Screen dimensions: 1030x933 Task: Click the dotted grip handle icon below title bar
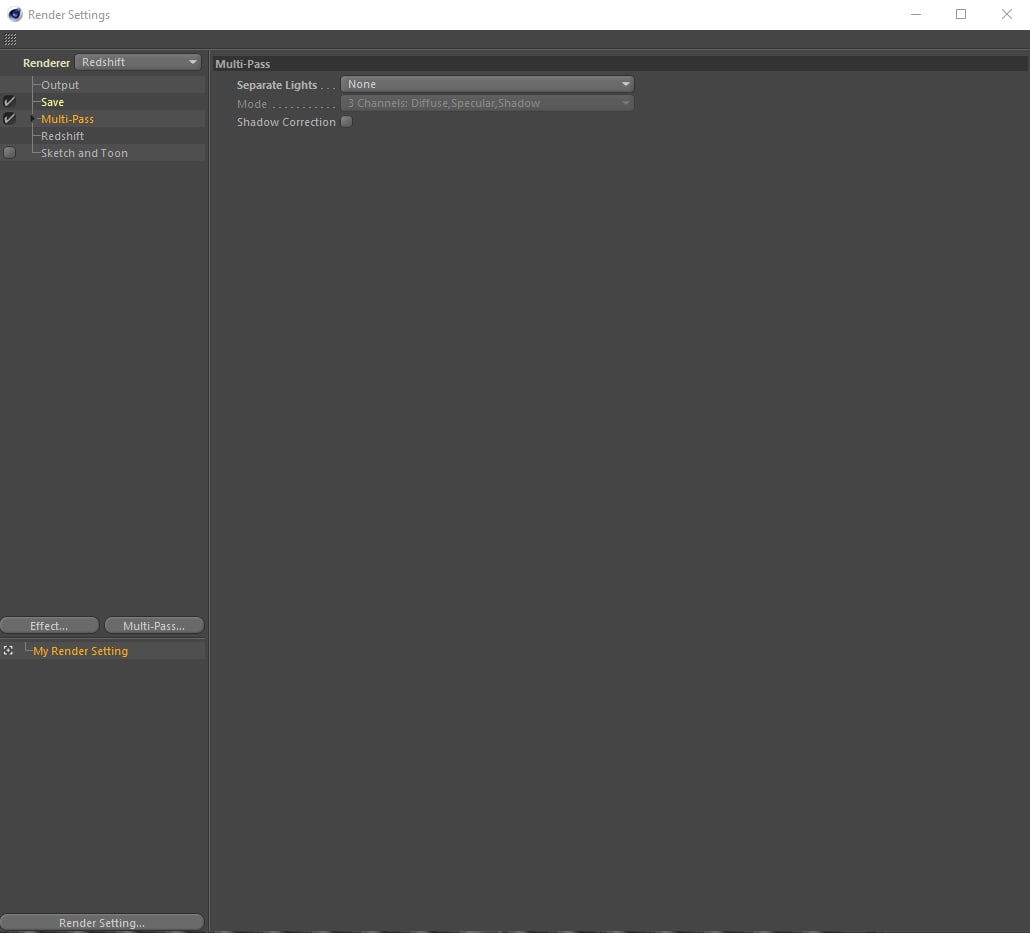[11, 39]
